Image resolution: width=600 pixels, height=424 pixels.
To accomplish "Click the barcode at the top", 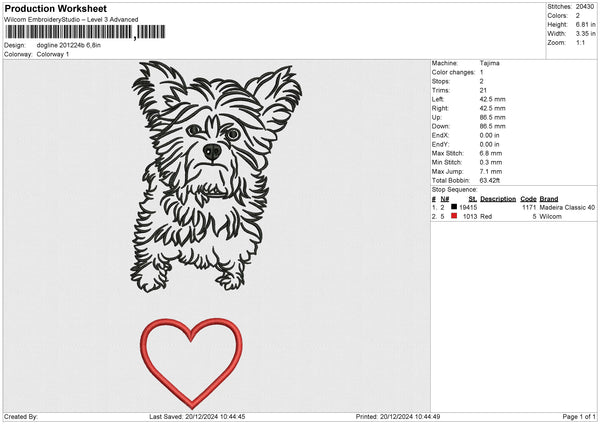I will pos(85,32).
